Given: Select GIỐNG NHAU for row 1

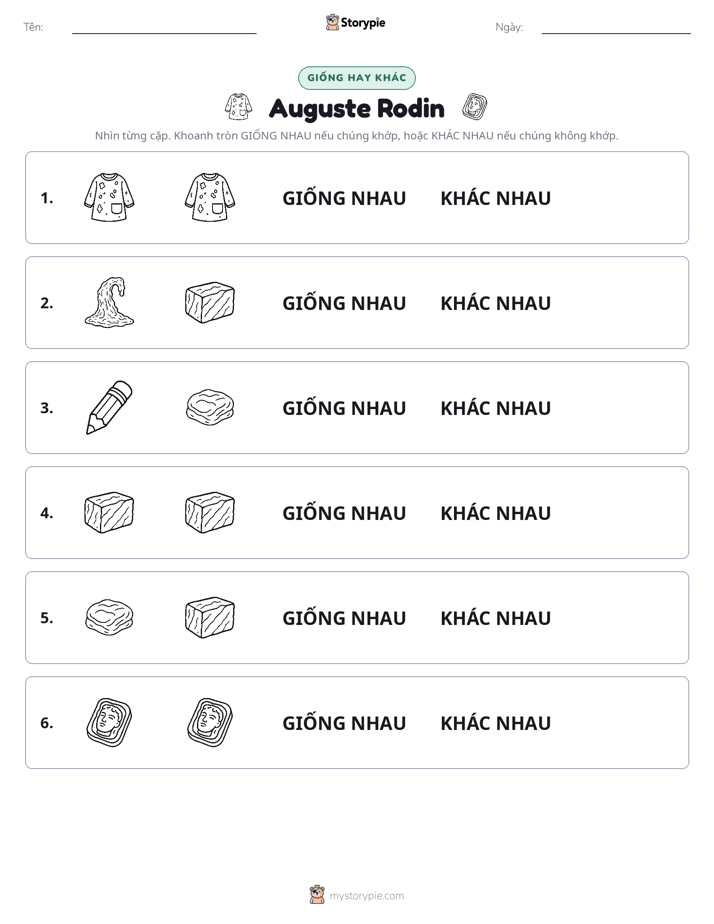Looking at the screenshot, I should (x=344, y=198).
